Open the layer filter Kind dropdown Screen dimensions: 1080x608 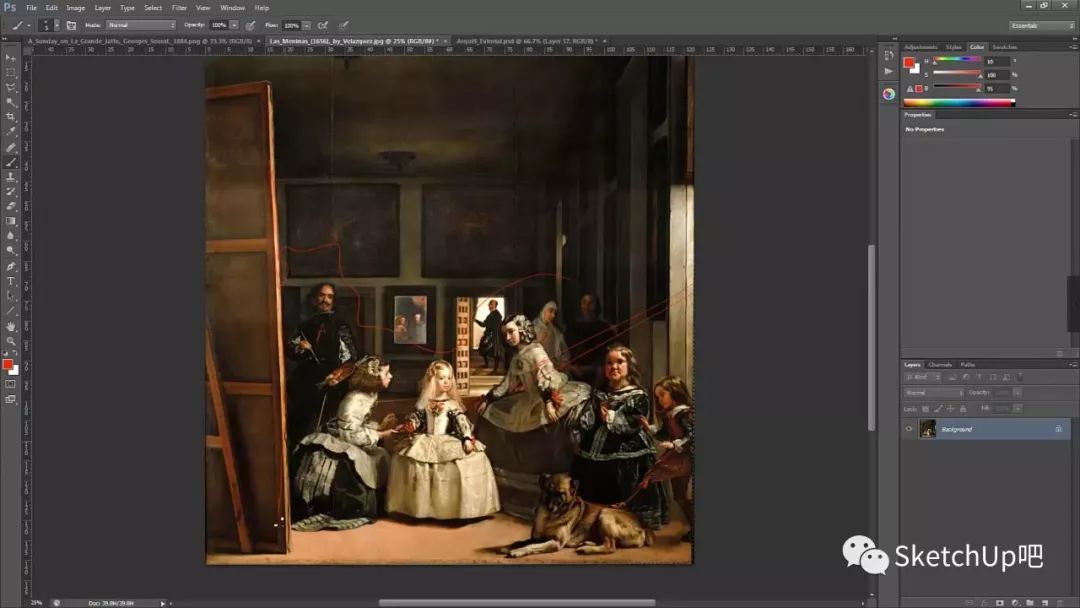pos(923,377)
